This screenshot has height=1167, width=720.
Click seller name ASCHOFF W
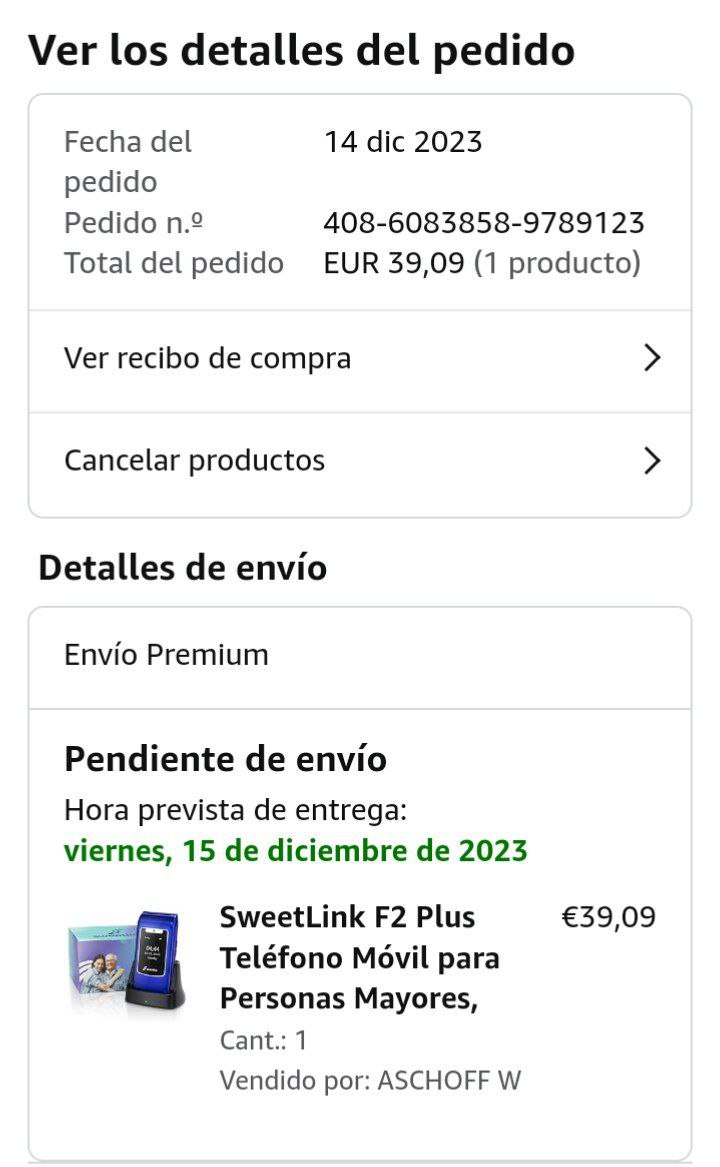click(x=449, y=1080)
